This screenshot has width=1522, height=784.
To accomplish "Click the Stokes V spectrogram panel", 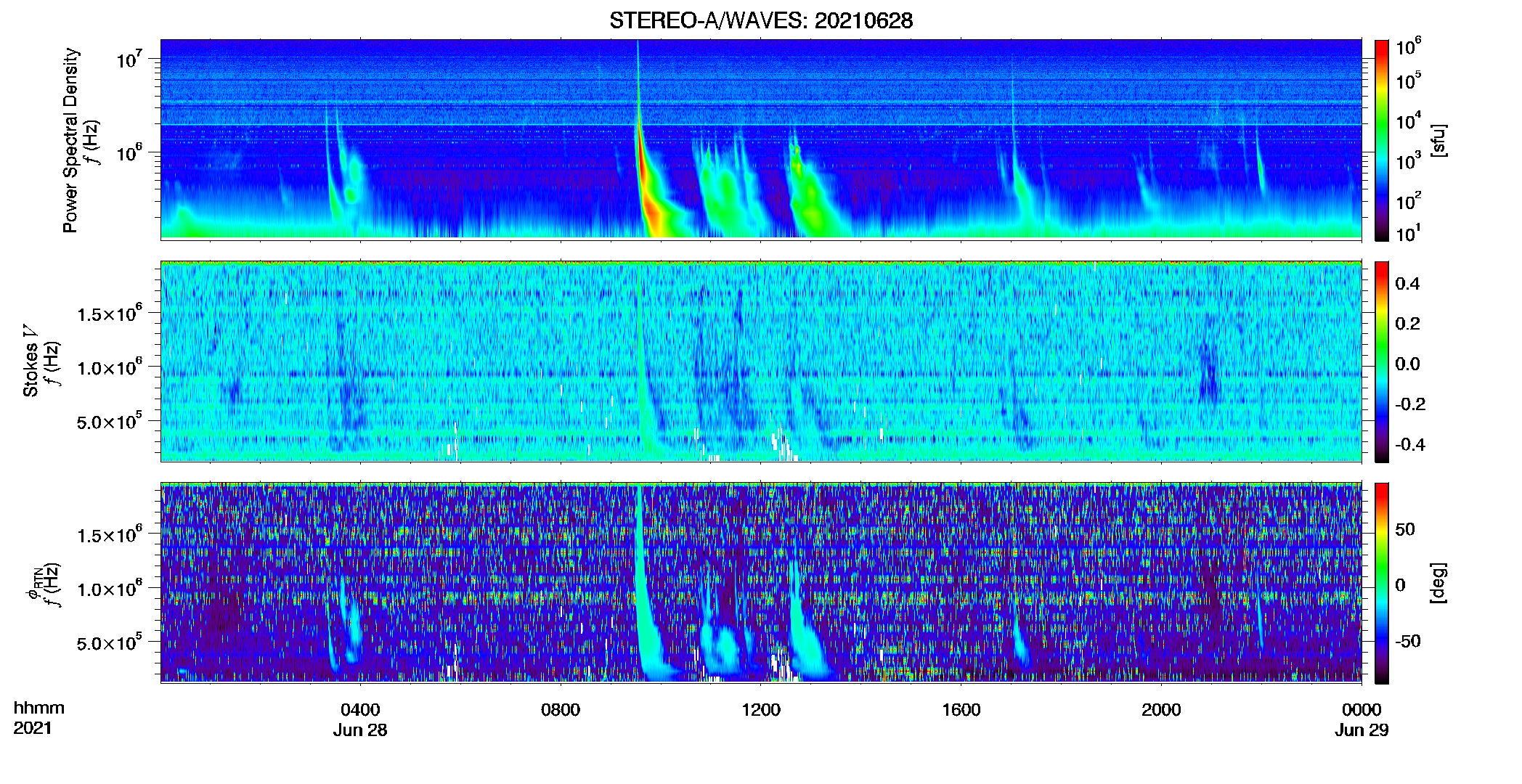I will pyautogui.click(x=761, y=362).
